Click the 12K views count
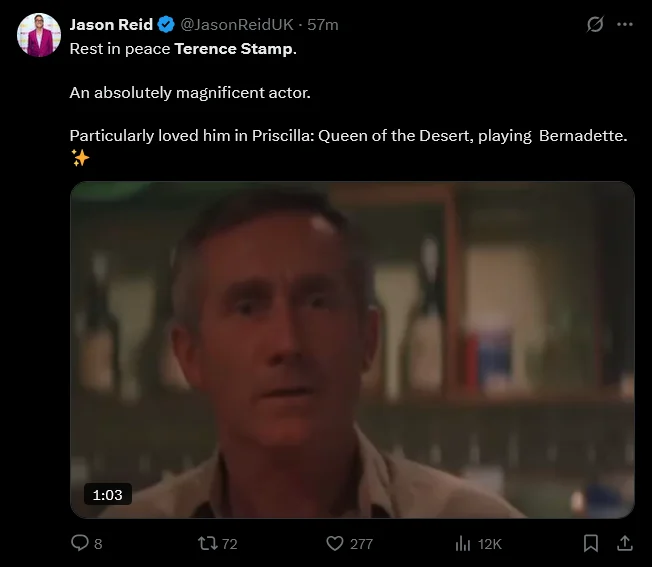652x567 pixels. tap(490, 543)
